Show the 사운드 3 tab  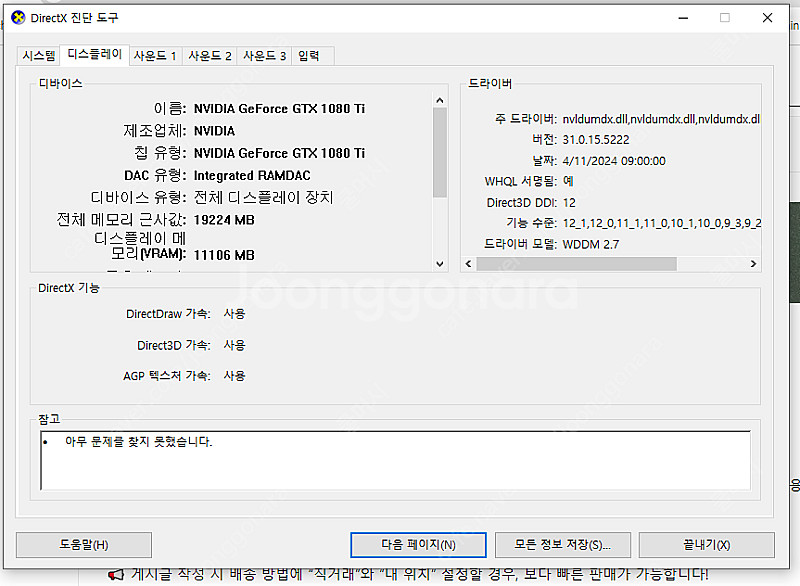click(265, 56)
